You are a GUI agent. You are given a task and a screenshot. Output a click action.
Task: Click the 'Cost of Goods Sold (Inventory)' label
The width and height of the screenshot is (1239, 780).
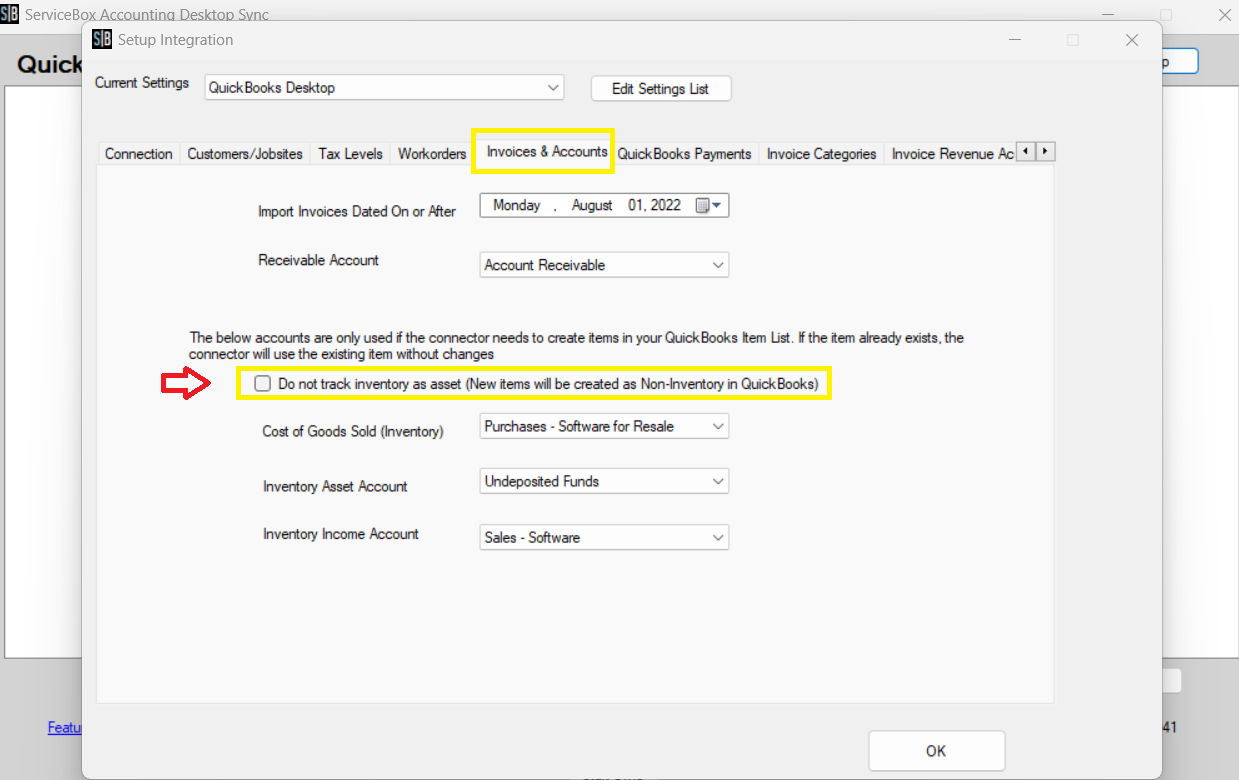pyautogui.click(x=353, y=431)
